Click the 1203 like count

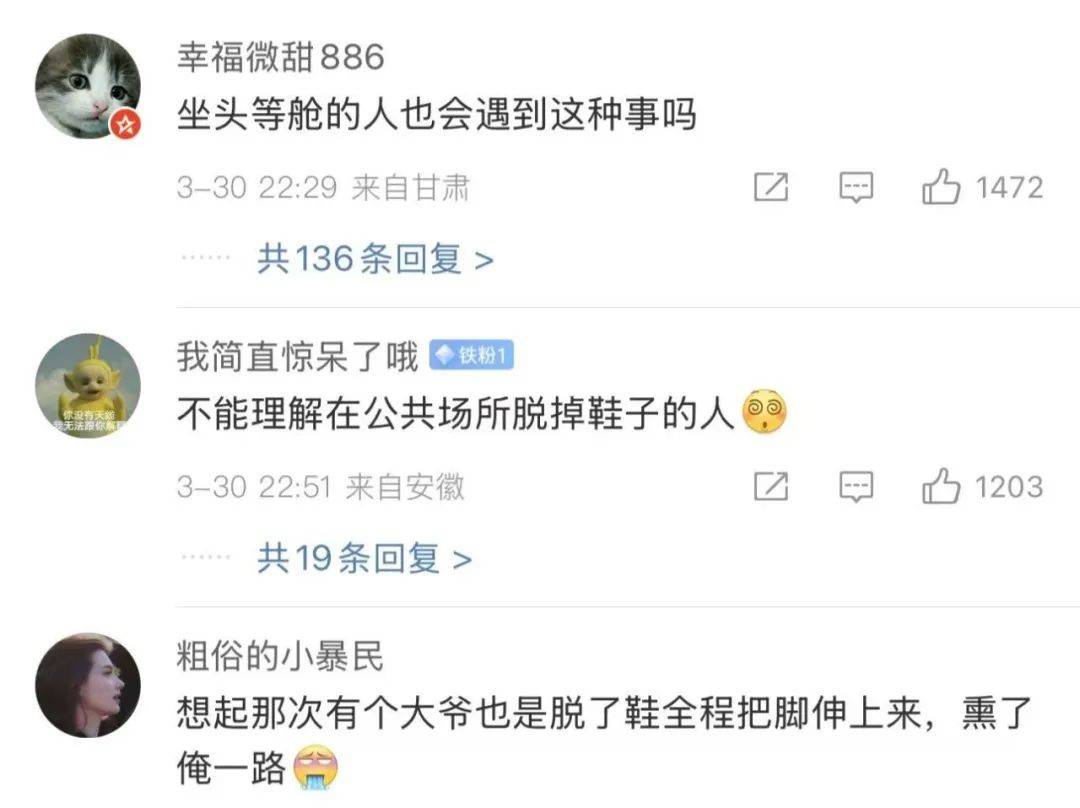click(x=1009, y=487)
